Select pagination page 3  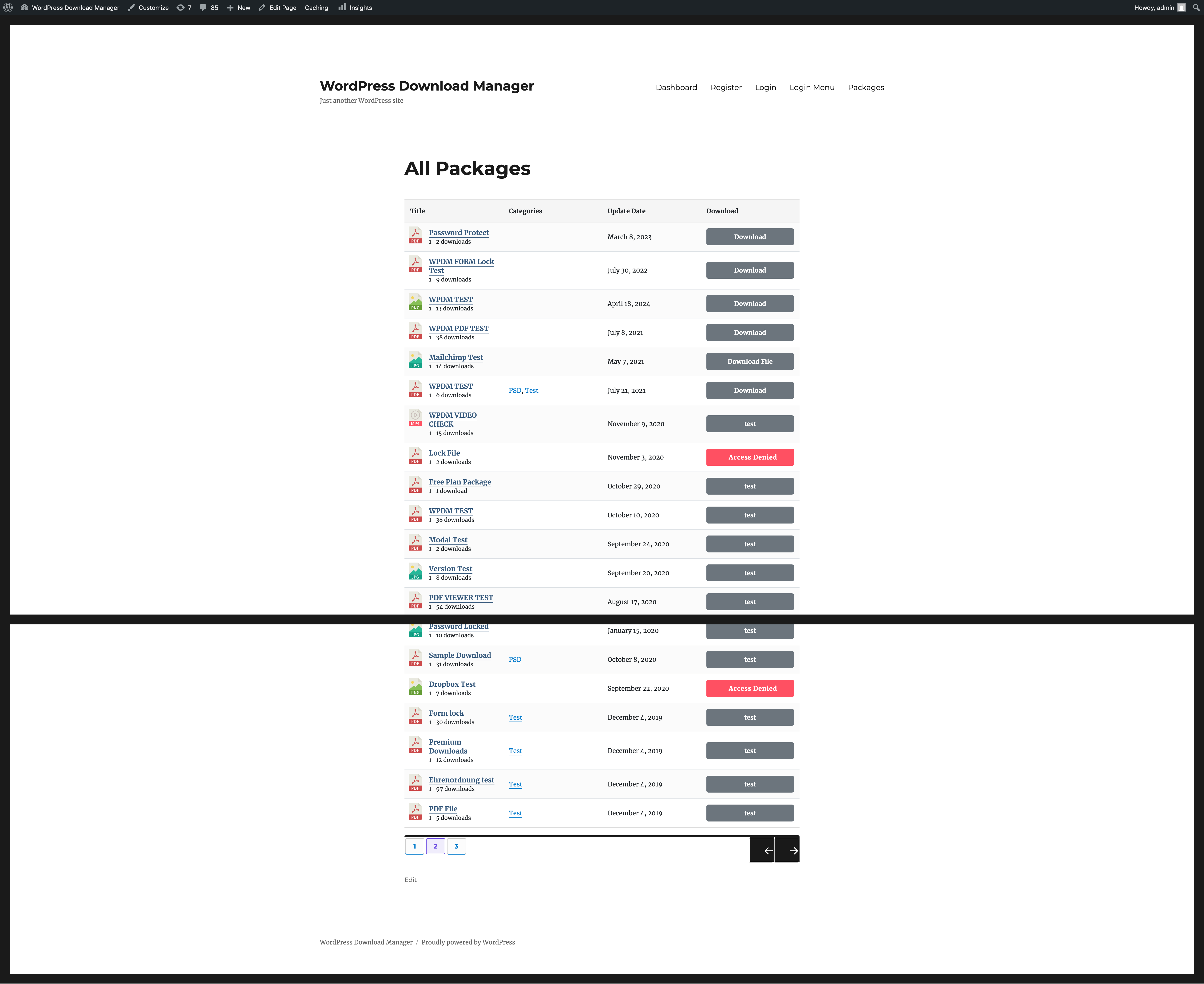[456, 846]
